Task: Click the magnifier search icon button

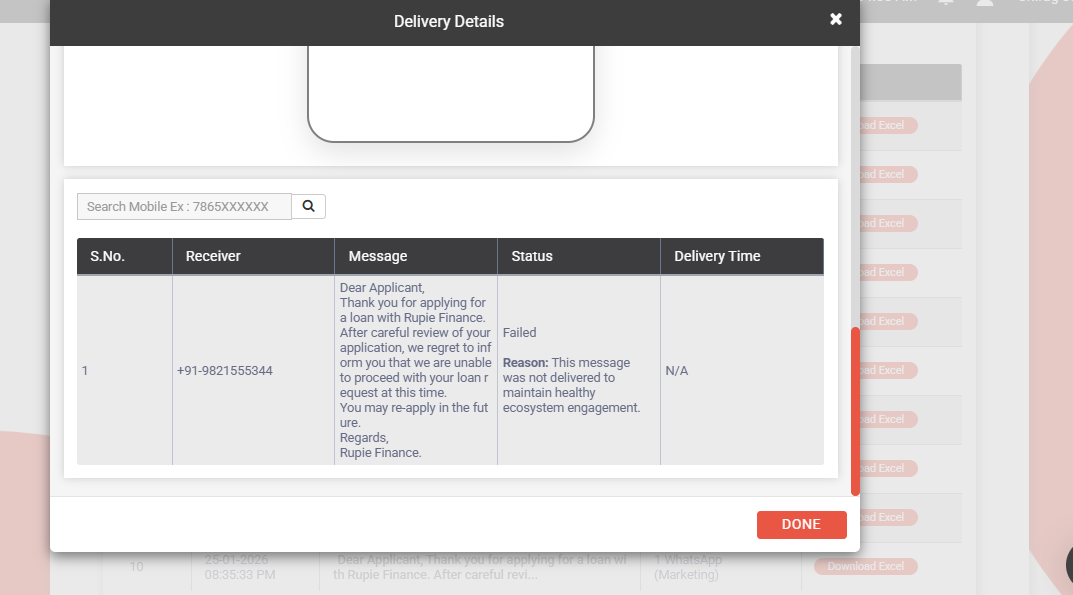Action: coord(309,206)
